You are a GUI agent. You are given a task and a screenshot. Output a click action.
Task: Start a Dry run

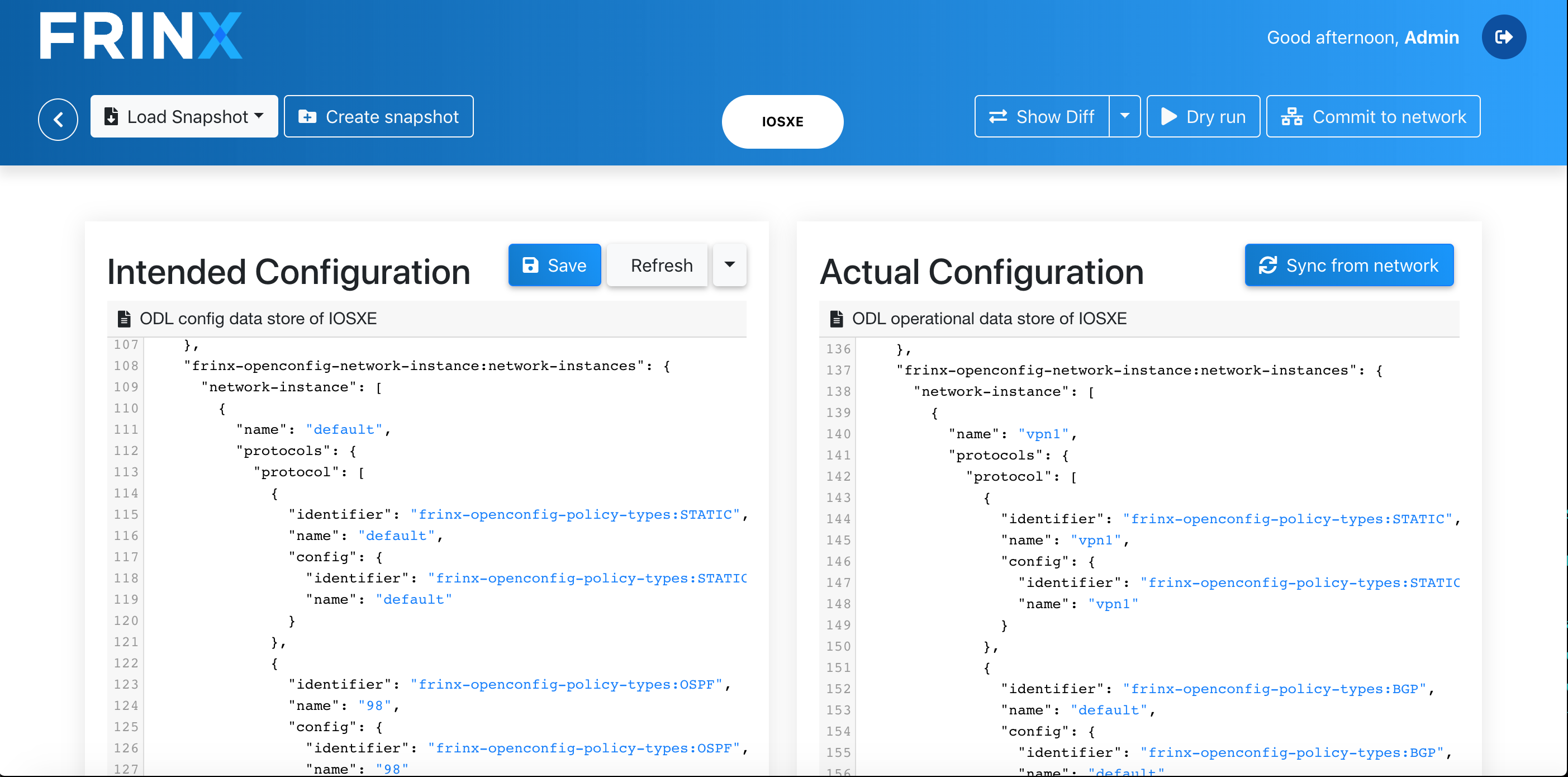click(x=1203, y=116)
